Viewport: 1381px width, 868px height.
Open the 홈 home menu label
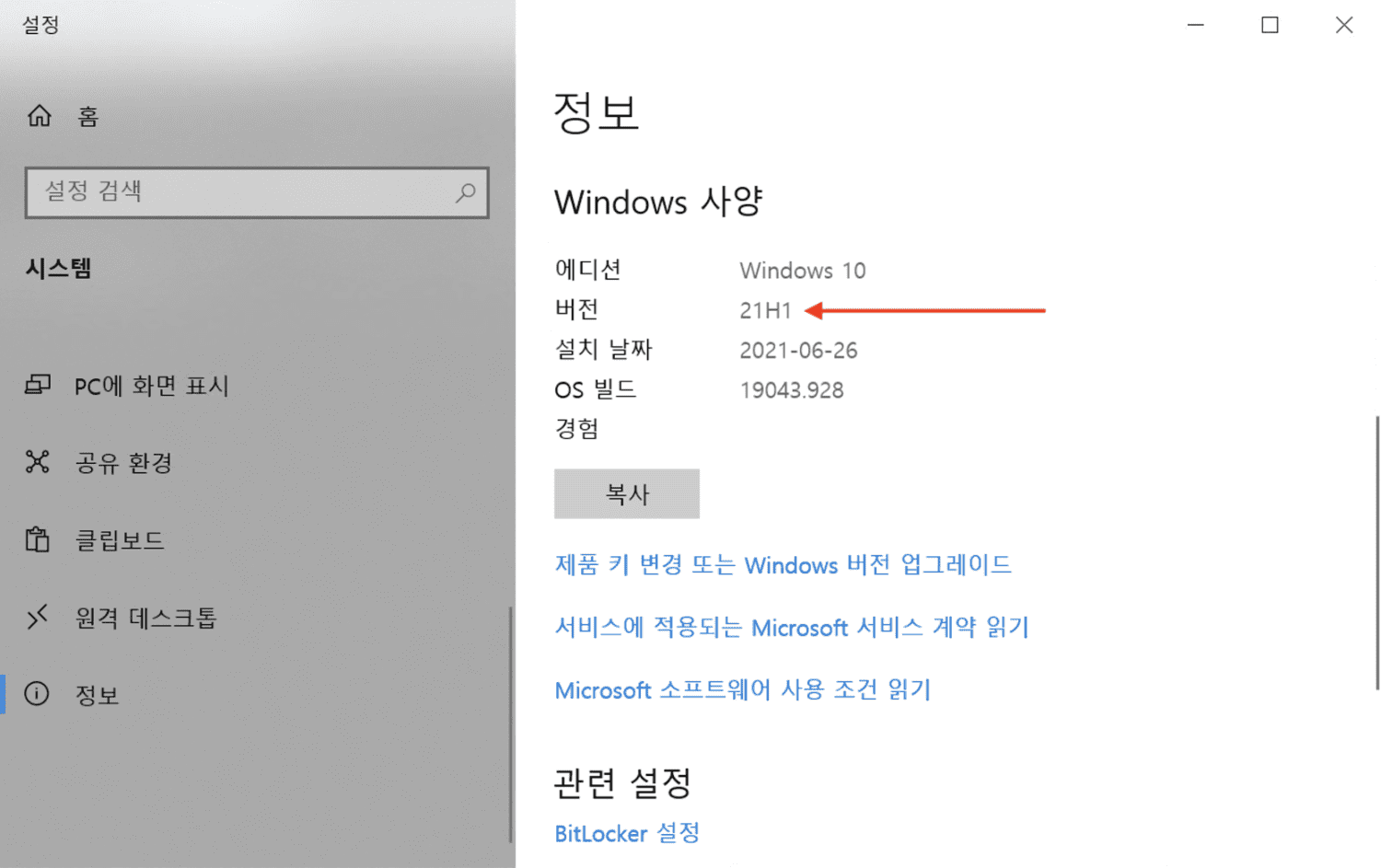[88, 117]
